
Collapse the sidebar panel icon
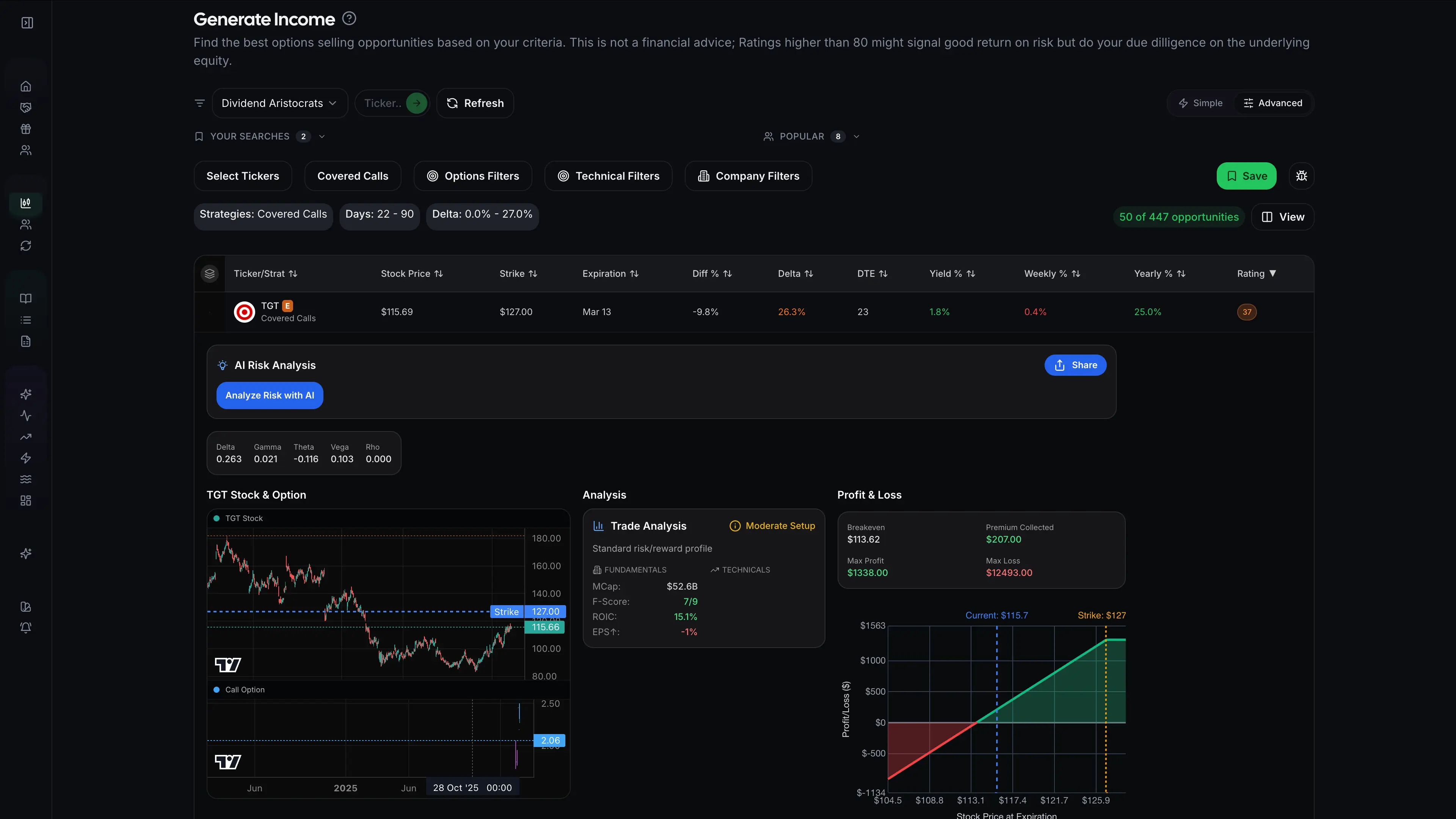(x=27, y=23)
